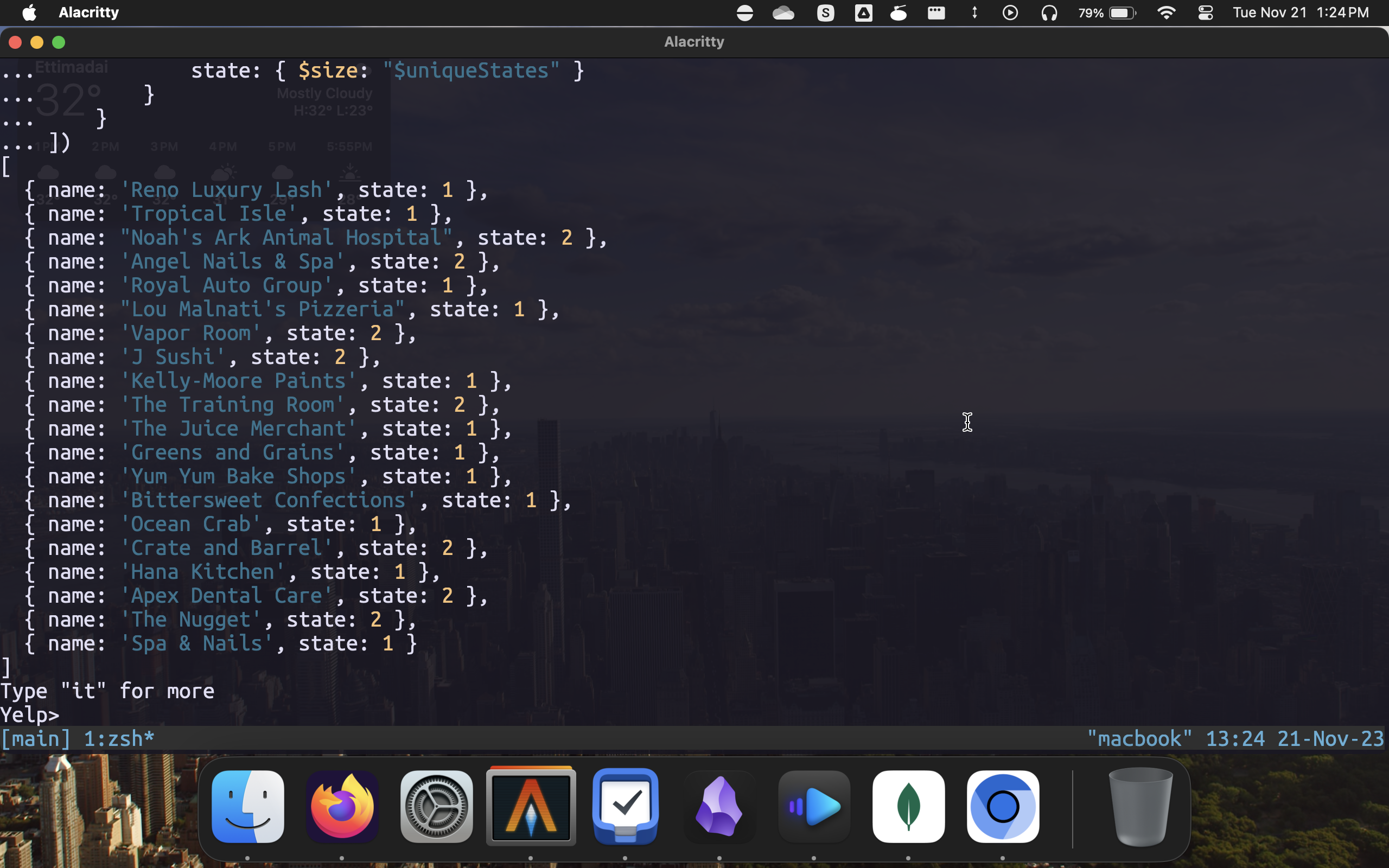Open the checkmark task app in dock

(x=625, y=807)
